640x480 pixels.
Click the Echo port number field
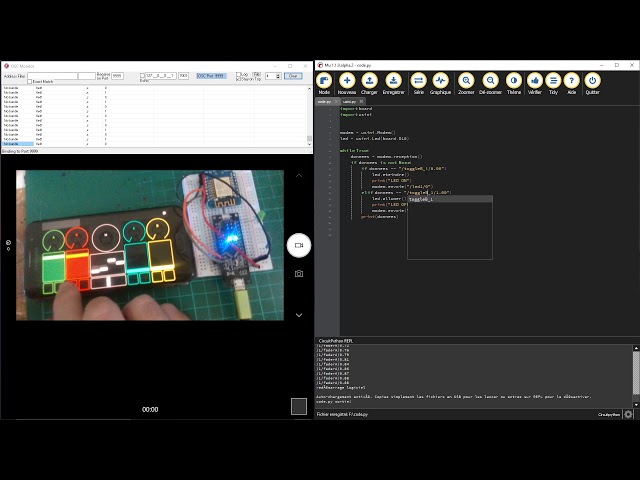183,76
